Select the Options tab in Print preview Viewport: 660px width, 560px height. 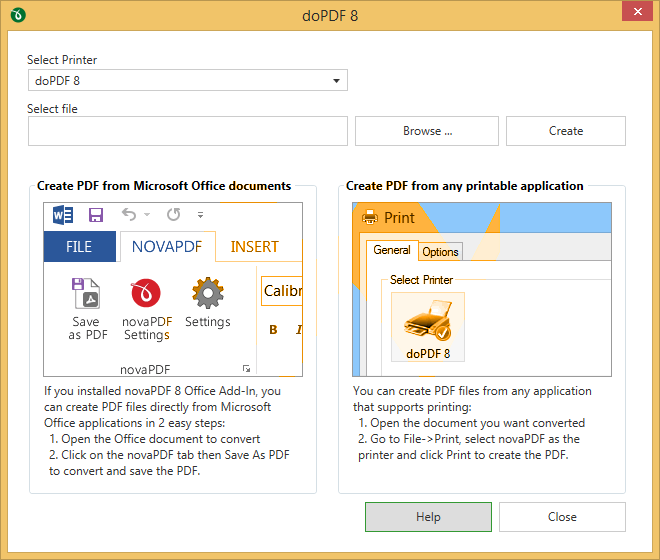440,252
